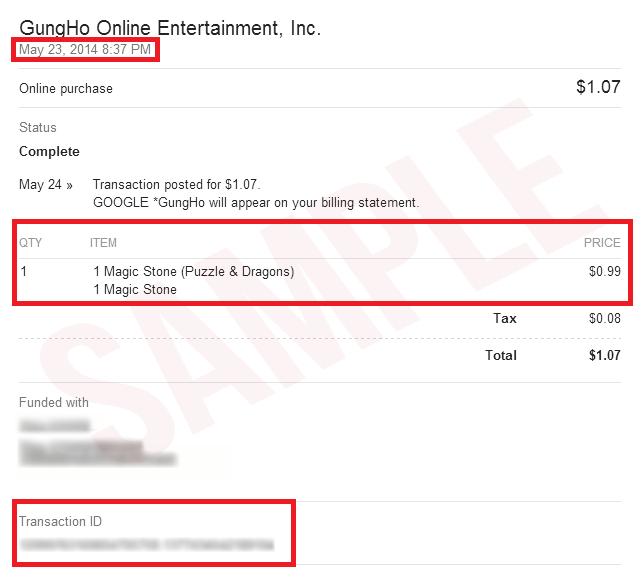
Task: Click the Tax label
Action: [505, 318]
